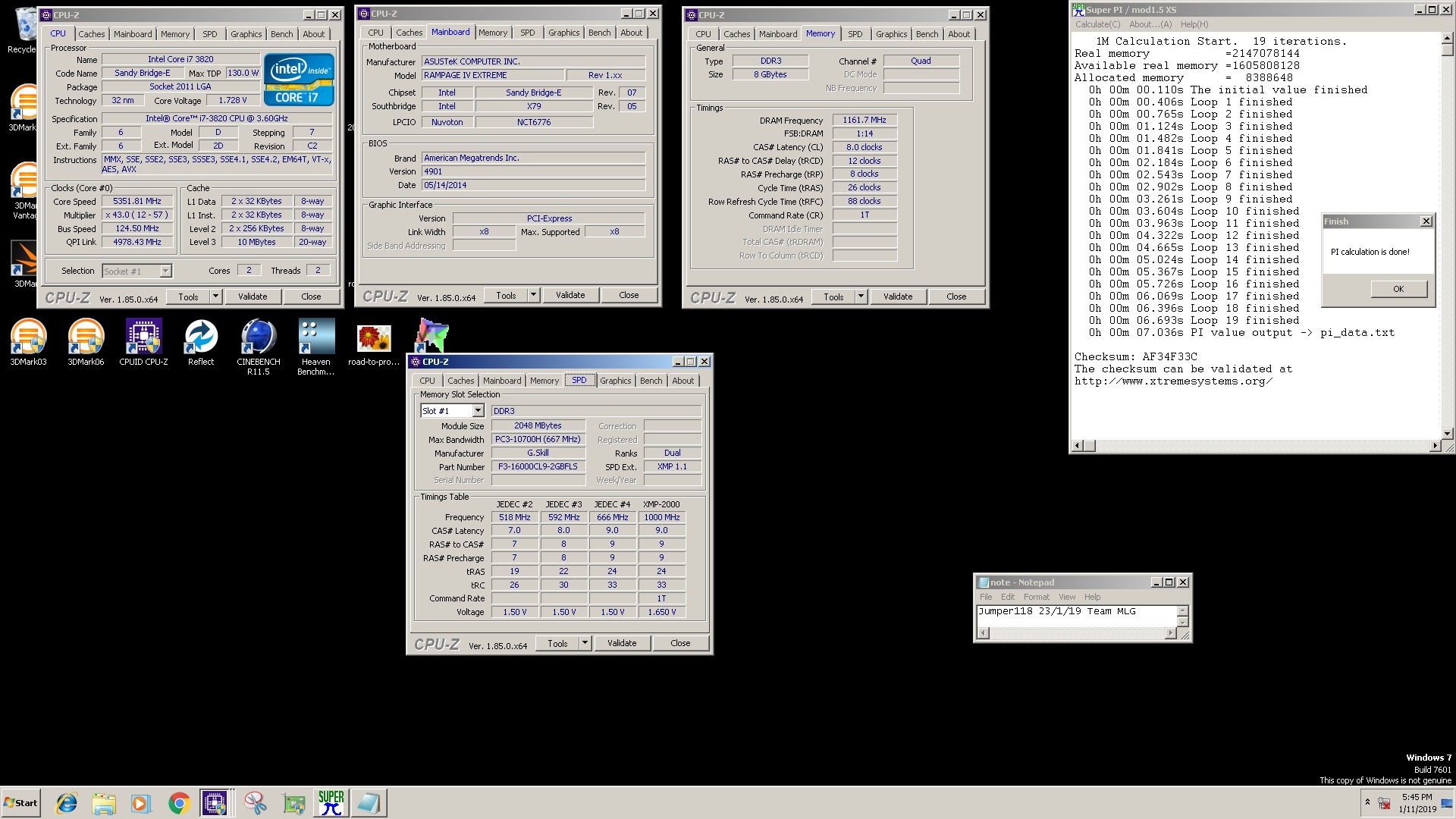Click the GPU-Z taskbar icon

pyautogui.click(x=293, y=803)
